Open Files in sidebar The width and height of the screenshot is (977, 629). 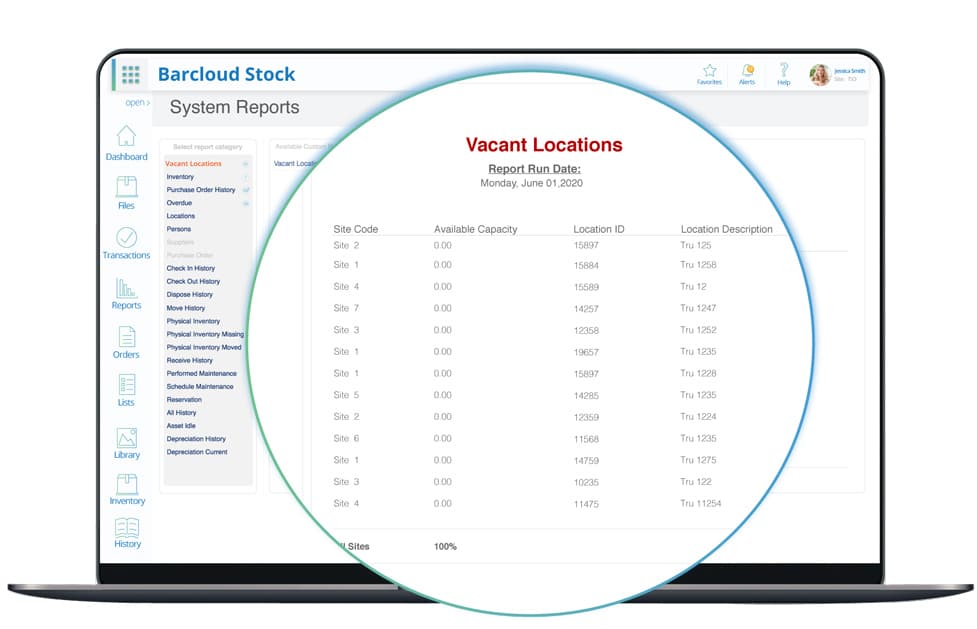click(126, 193)
